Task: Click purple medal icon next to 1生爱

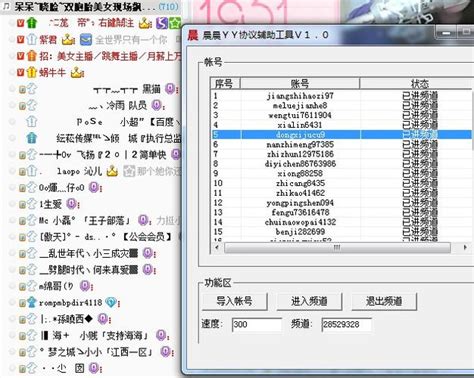Action: pyautogui.click(x=72, y=204)
